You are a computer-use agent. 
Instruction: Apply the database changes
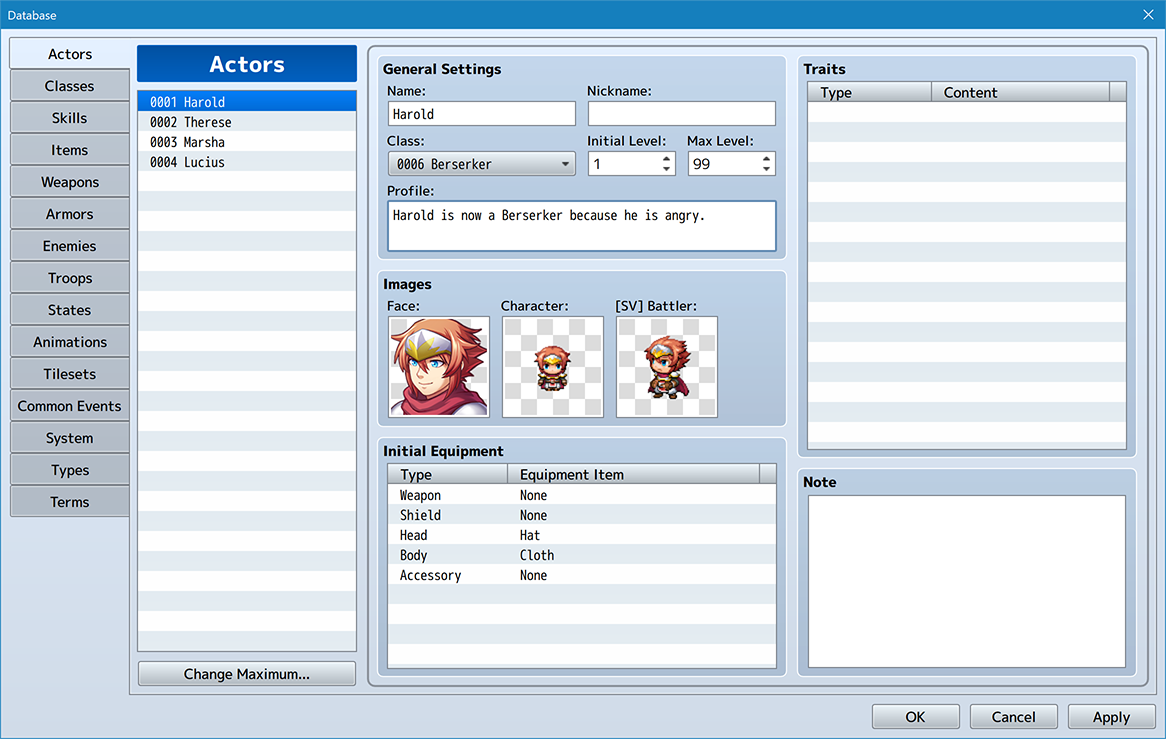click(1111, 717)
